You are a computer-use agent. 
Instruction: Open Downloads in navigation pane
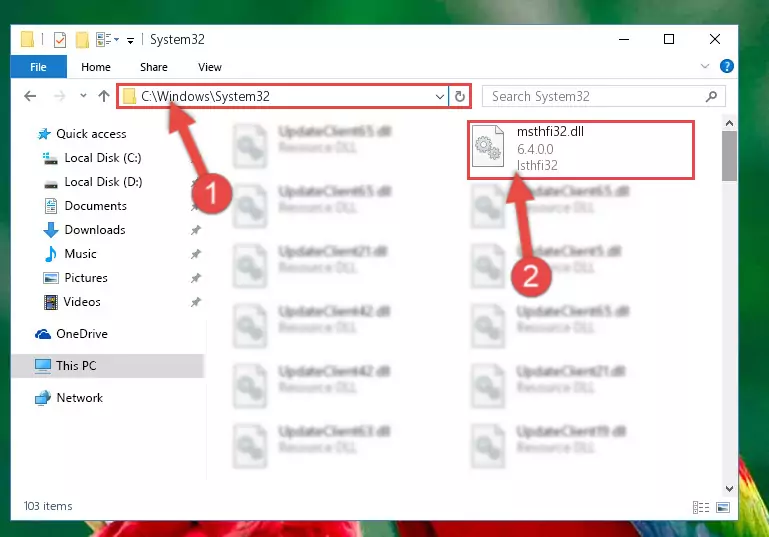(95, 230)
